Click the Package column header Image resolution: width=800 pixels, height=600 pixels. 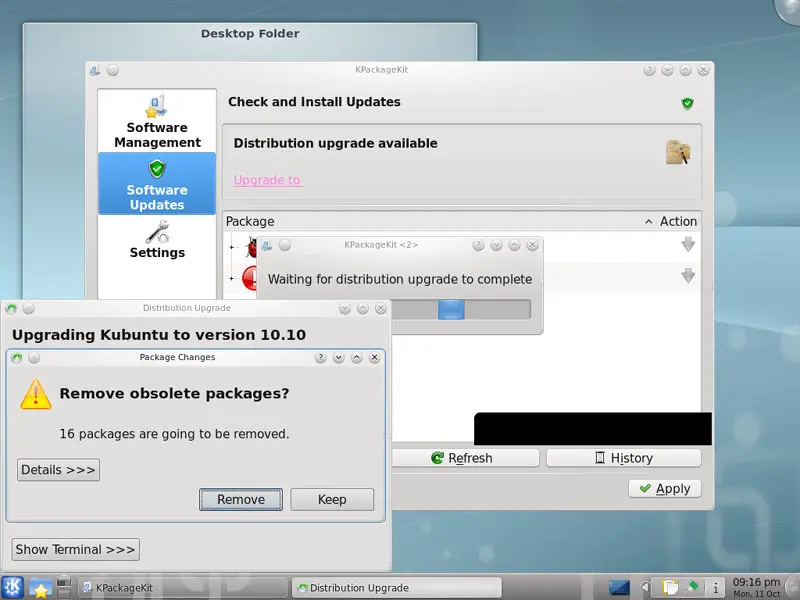(x=250, y=221)
